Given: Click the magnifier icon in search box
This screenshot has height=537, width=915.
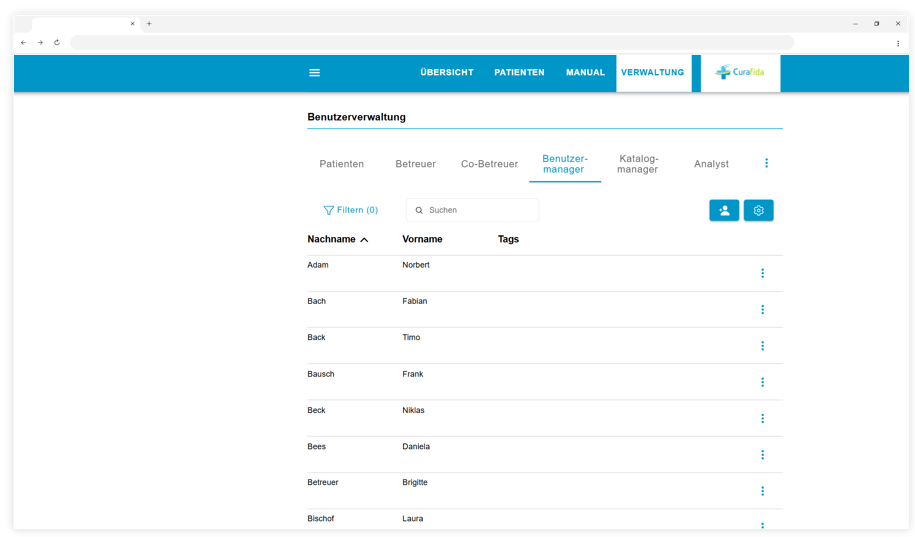Looking at the screenshot, I should pos(419,210).
